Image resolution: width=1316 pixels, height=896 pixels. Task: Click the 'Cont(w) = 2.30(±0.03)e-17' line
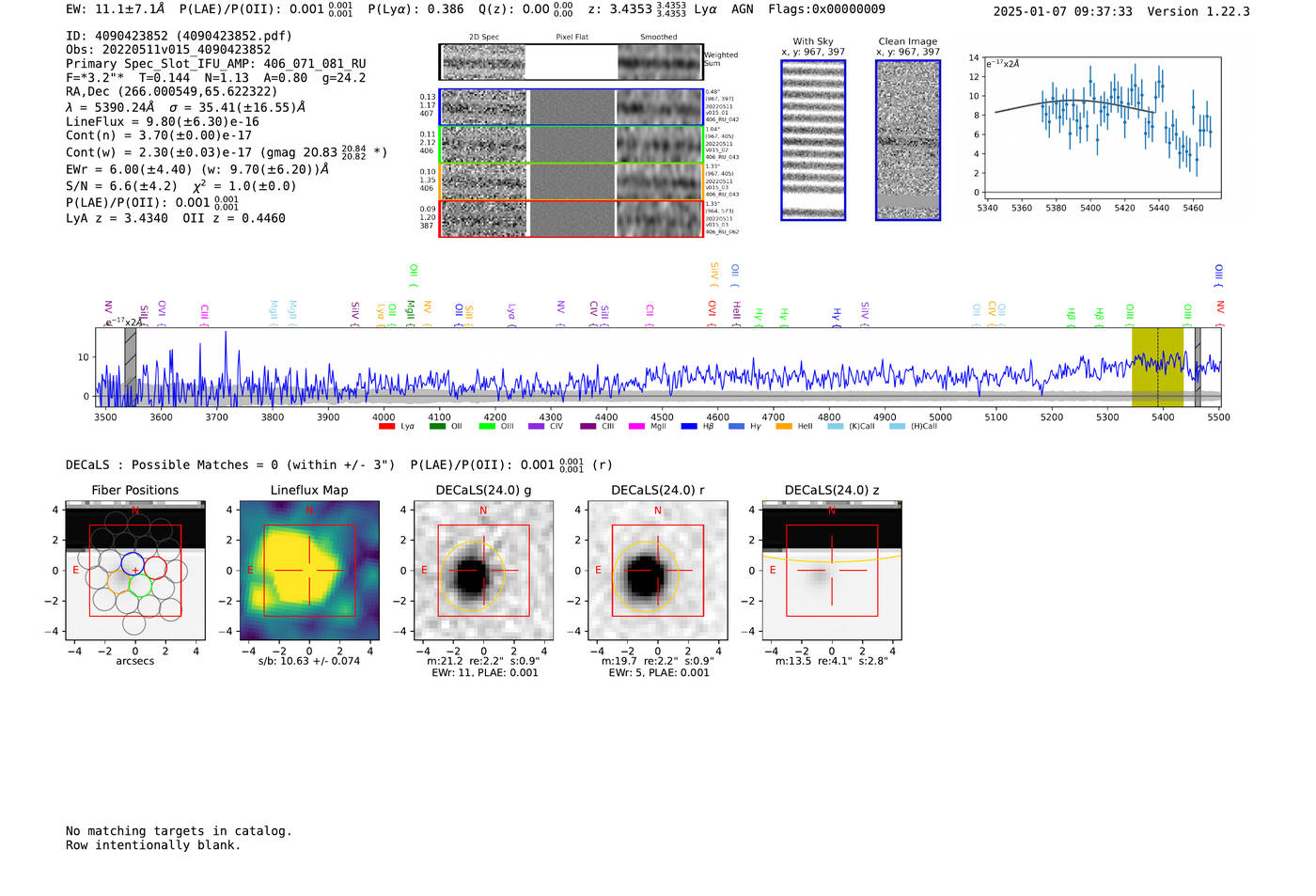(x=159, y=152)
